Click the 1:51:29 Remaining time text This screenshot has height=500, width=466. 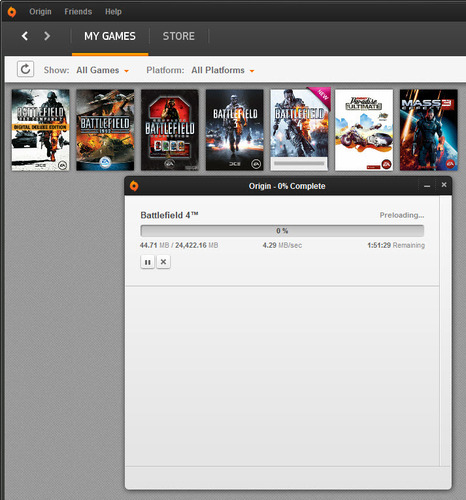coord(396,245)
